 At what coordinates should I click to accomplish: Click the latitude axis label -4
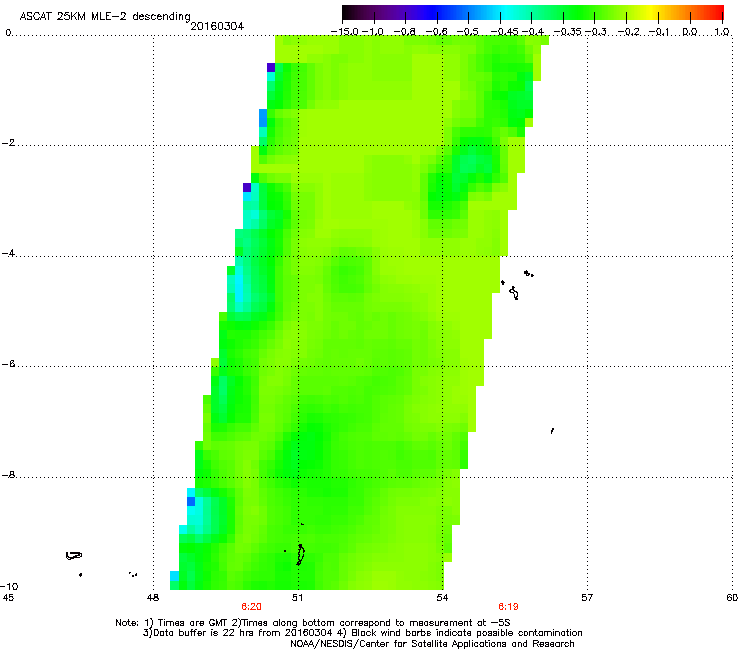pos(8,253)
